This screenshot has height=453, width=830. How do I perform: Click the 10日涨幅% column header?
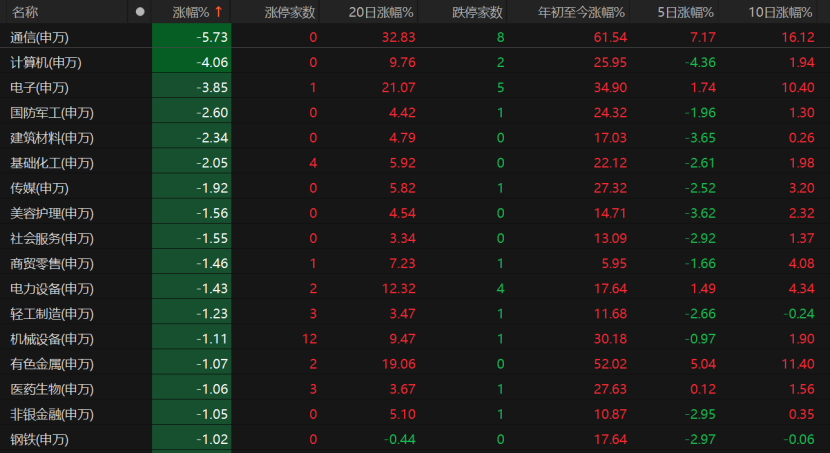click(780, 12)
